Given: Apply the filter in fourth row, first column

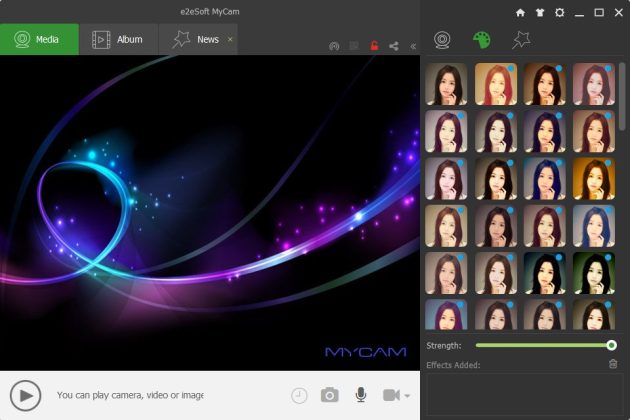Looking at the screenshot, I should pos(446,226).
